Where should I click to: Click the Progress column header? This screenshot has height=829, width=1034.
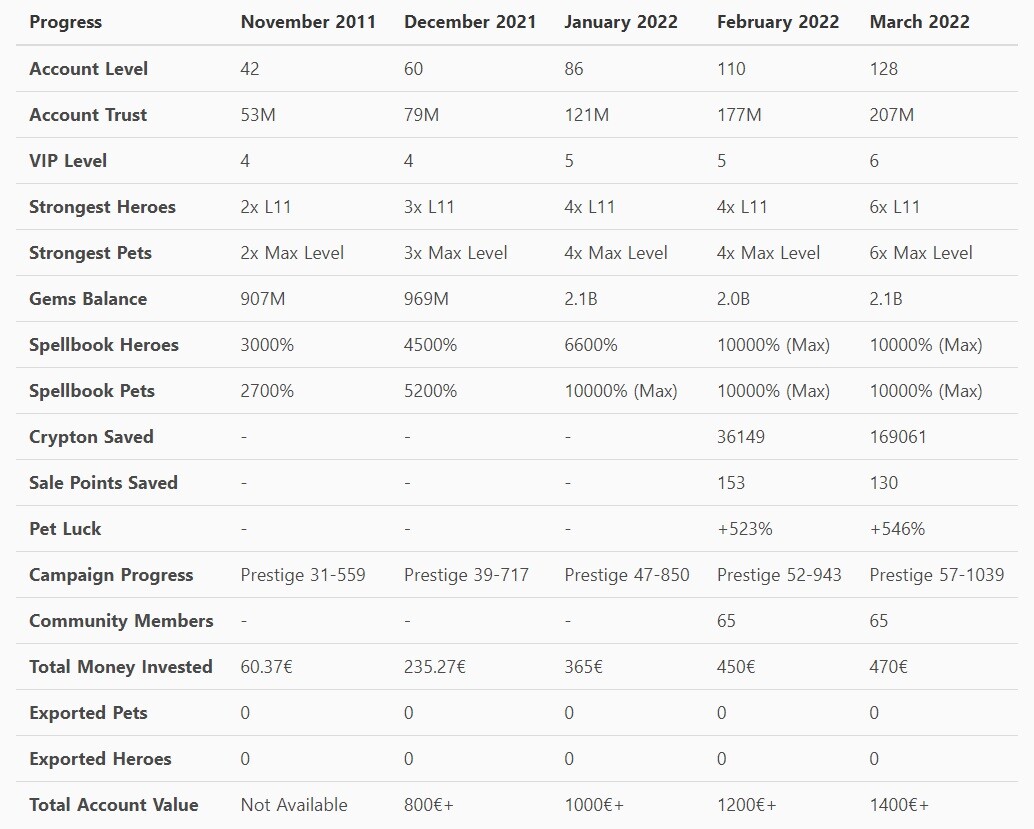tap(65, 22)
